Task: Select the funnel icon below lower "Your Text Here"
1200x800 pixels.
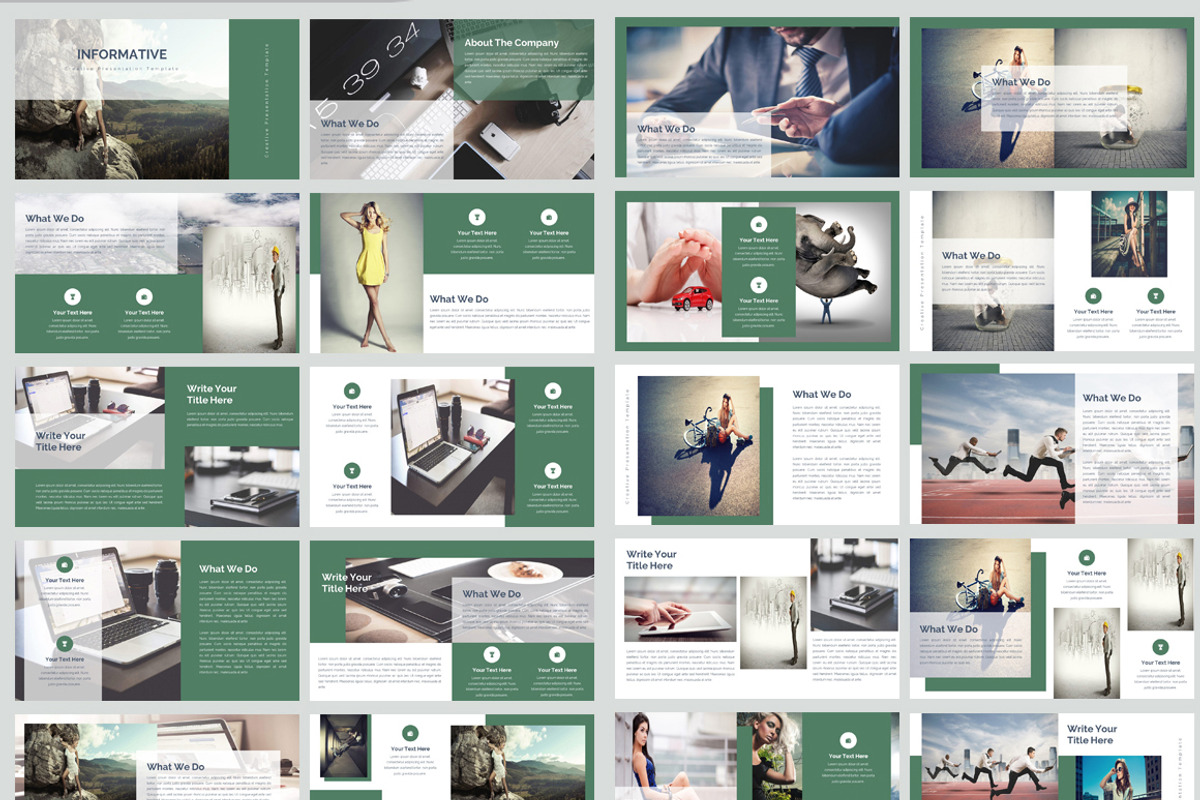Action: [x=351, y=471]
